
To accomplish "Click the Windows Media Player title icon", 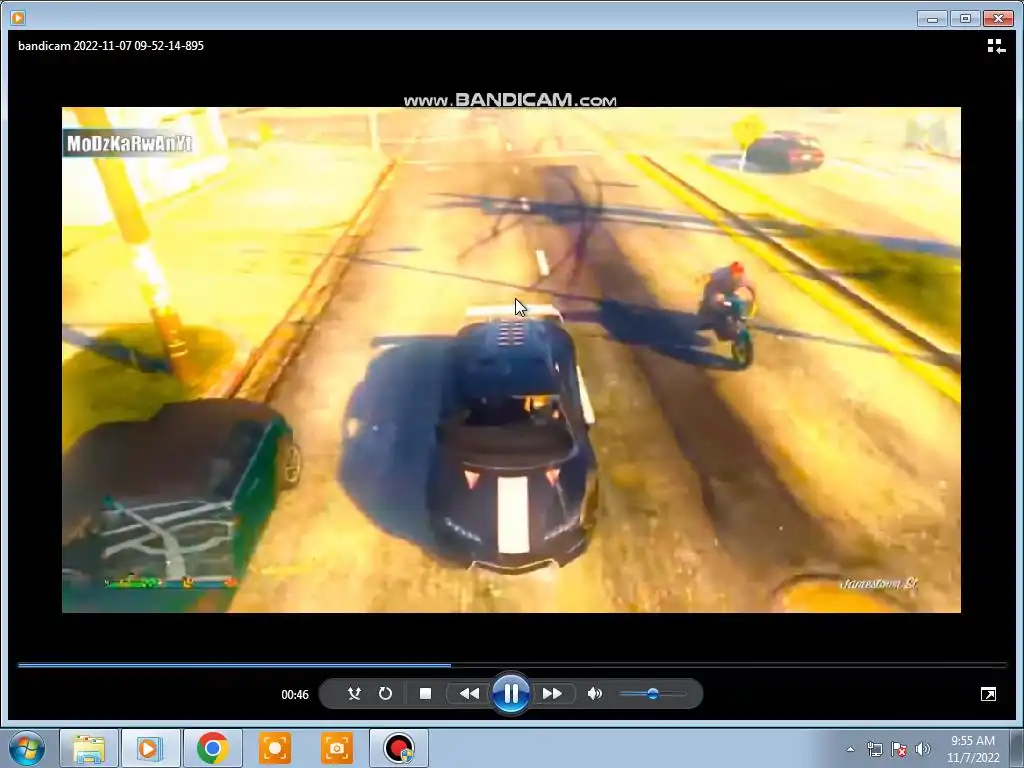I will click(x=18, y=18).
